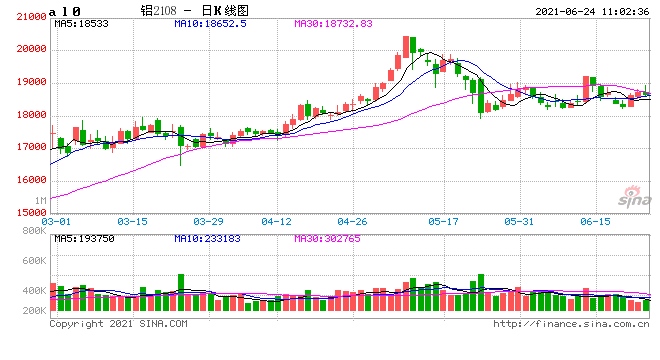660x360 pixels.
Task: Click the 600K volume axis label
Action: 34,261
